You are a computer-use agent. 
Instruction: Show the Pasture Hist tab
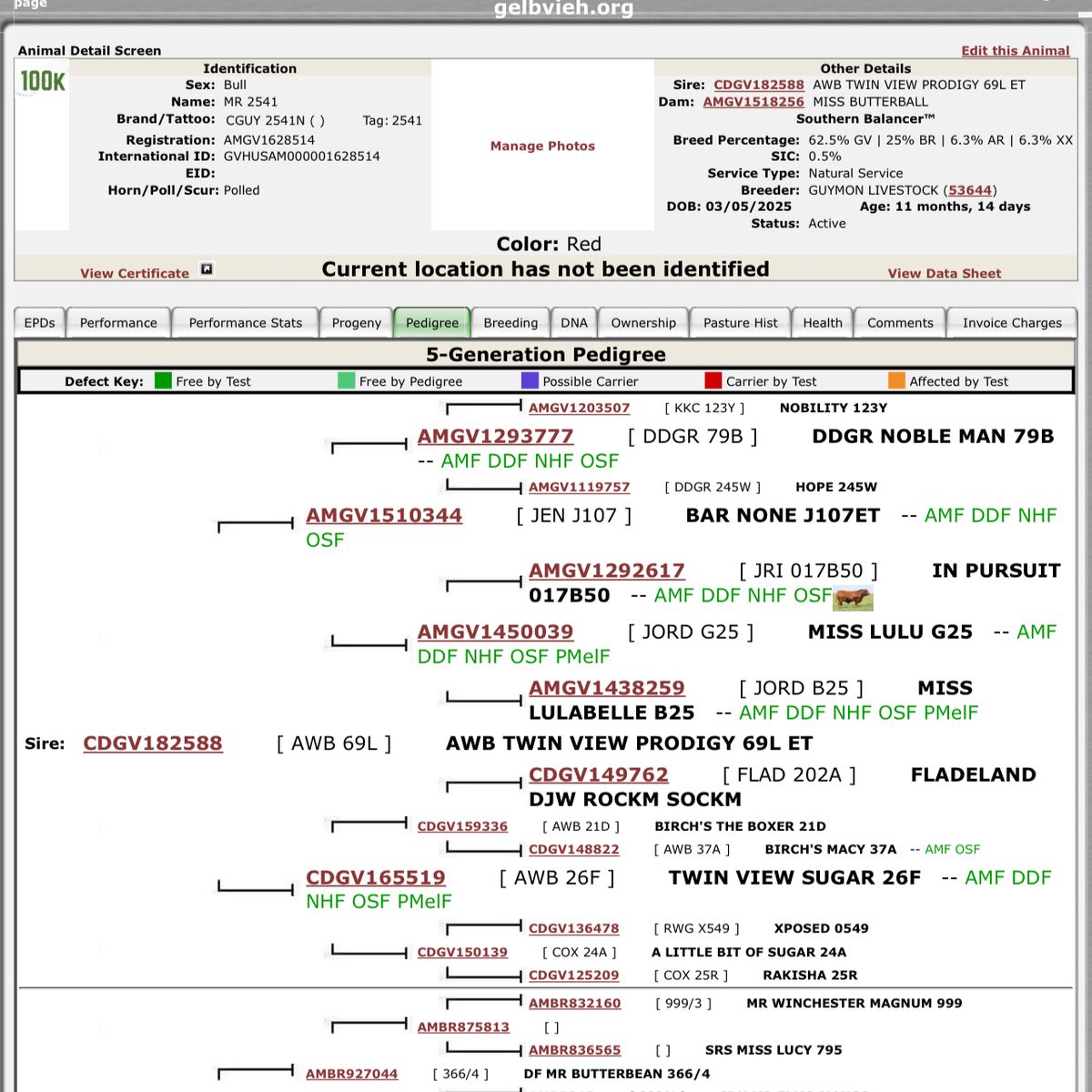[x=741, y=323]
